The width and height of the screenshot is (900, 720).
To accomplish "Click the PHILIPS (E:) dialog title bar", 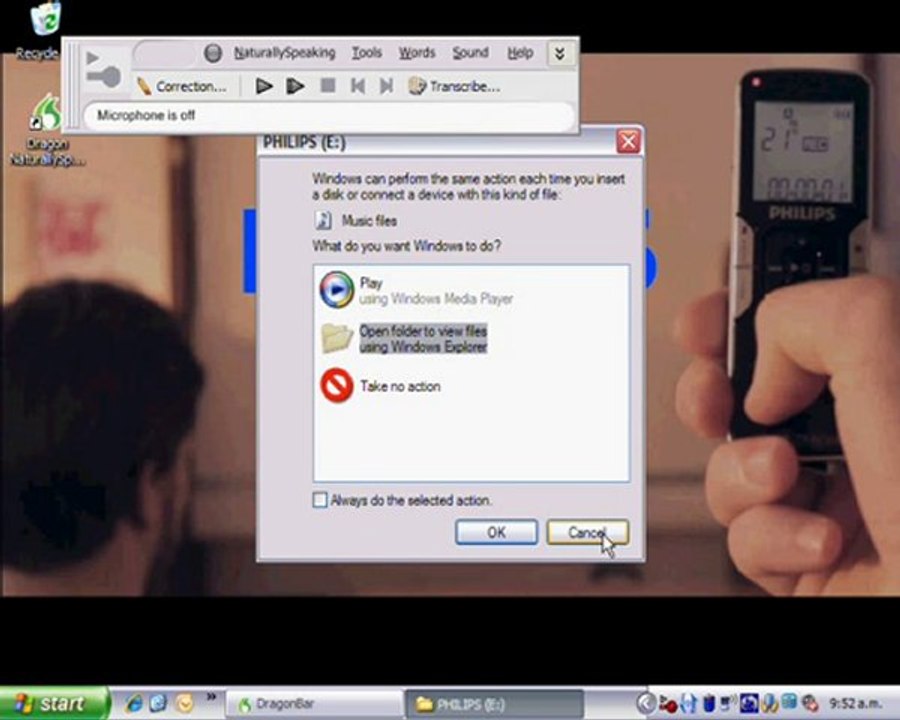I will [436, 142].
